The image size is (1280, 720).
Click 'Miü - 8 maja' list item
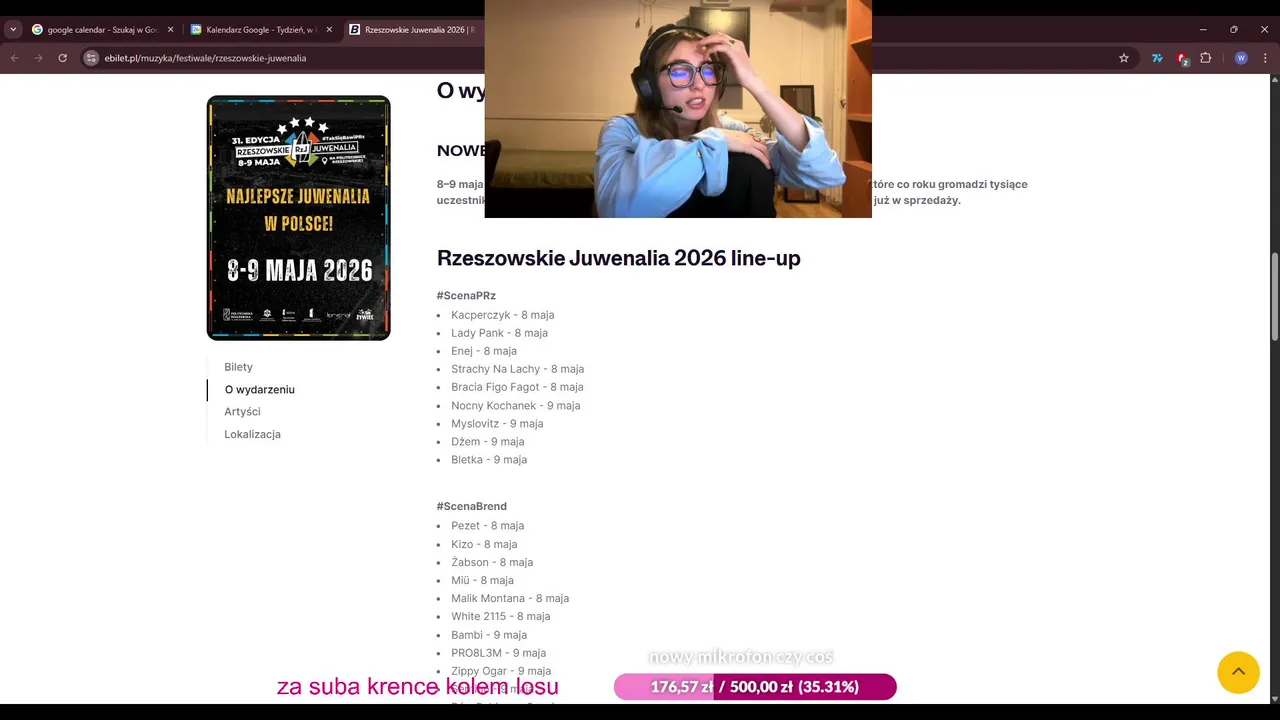[x=482, y=580]
